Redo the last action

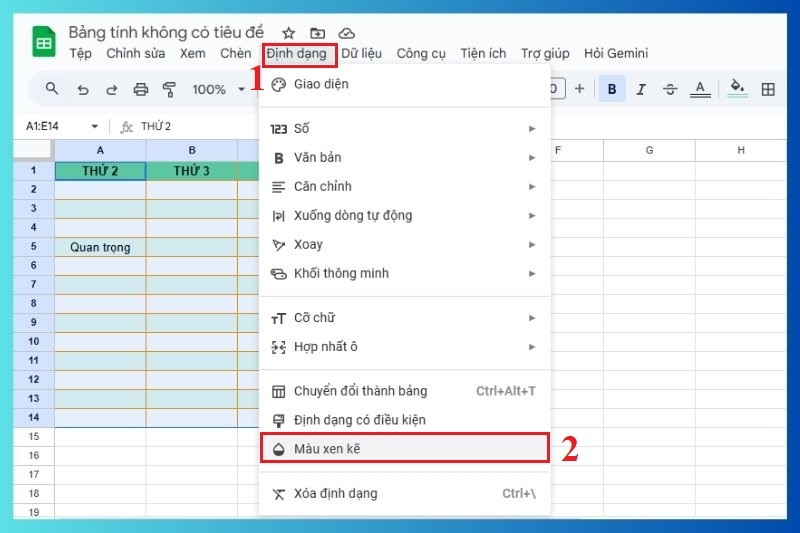111,90
